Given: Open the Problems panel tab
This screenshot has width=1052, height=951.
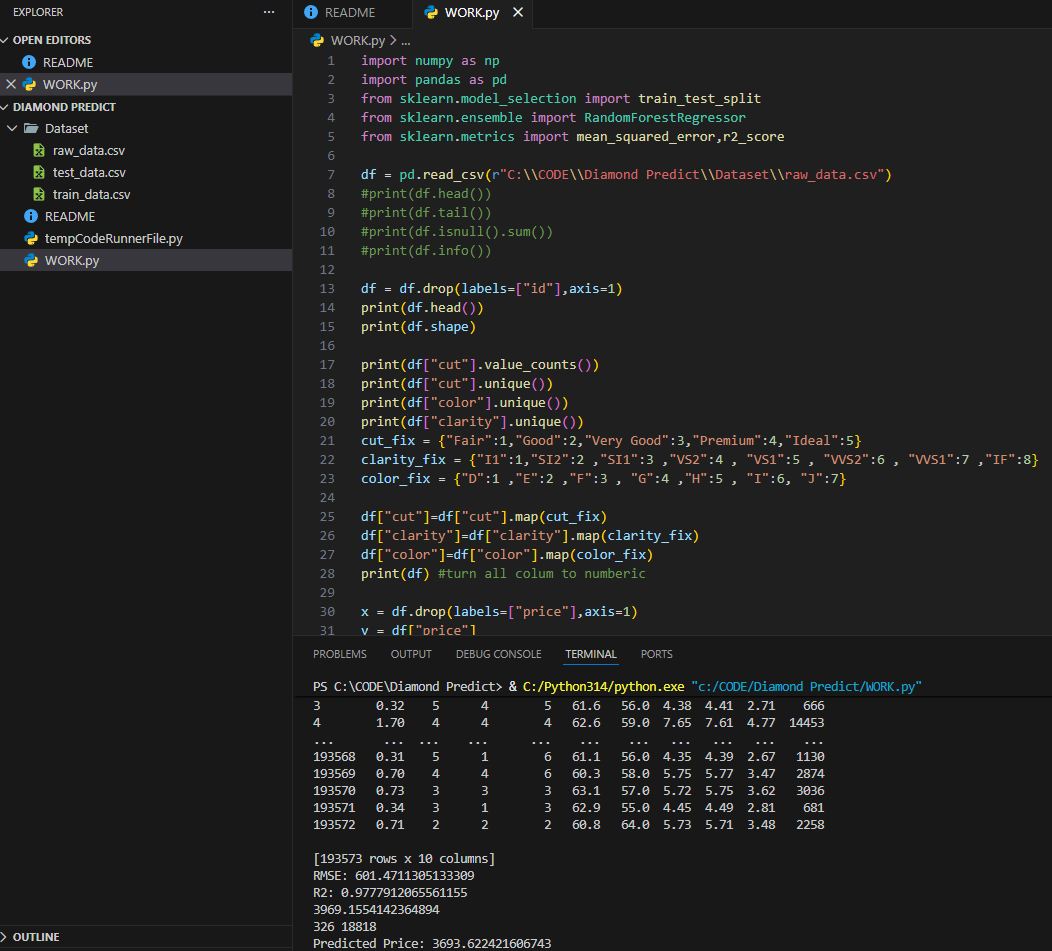Looking at the screenshot, I should point(339,654).
